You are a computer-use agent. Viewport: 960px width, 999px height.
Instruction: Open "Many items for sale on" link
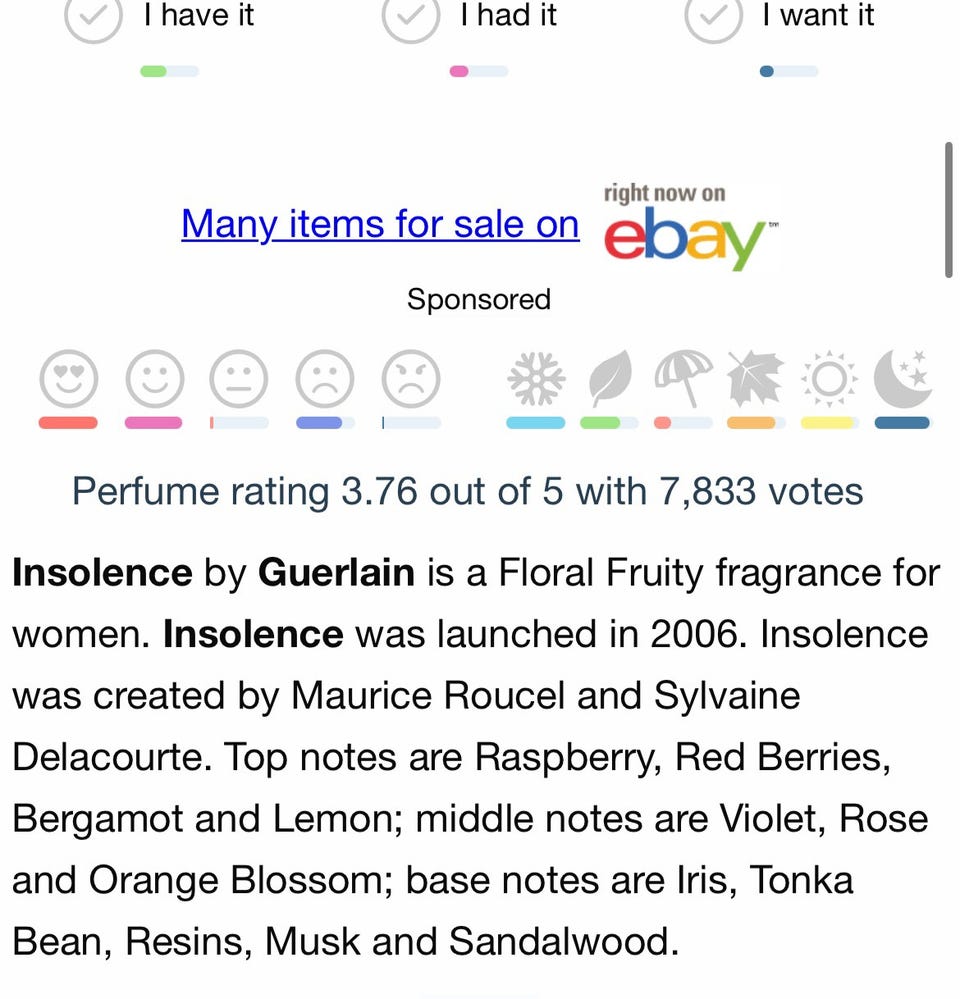point(380,224)
